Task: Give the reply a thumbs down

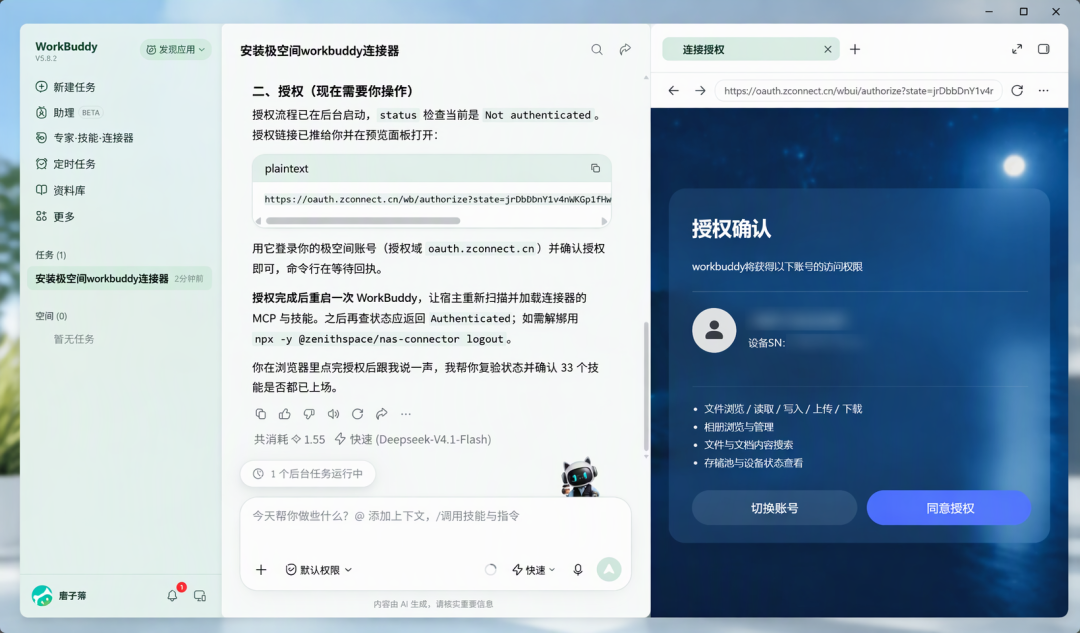Action: (309, 414)
